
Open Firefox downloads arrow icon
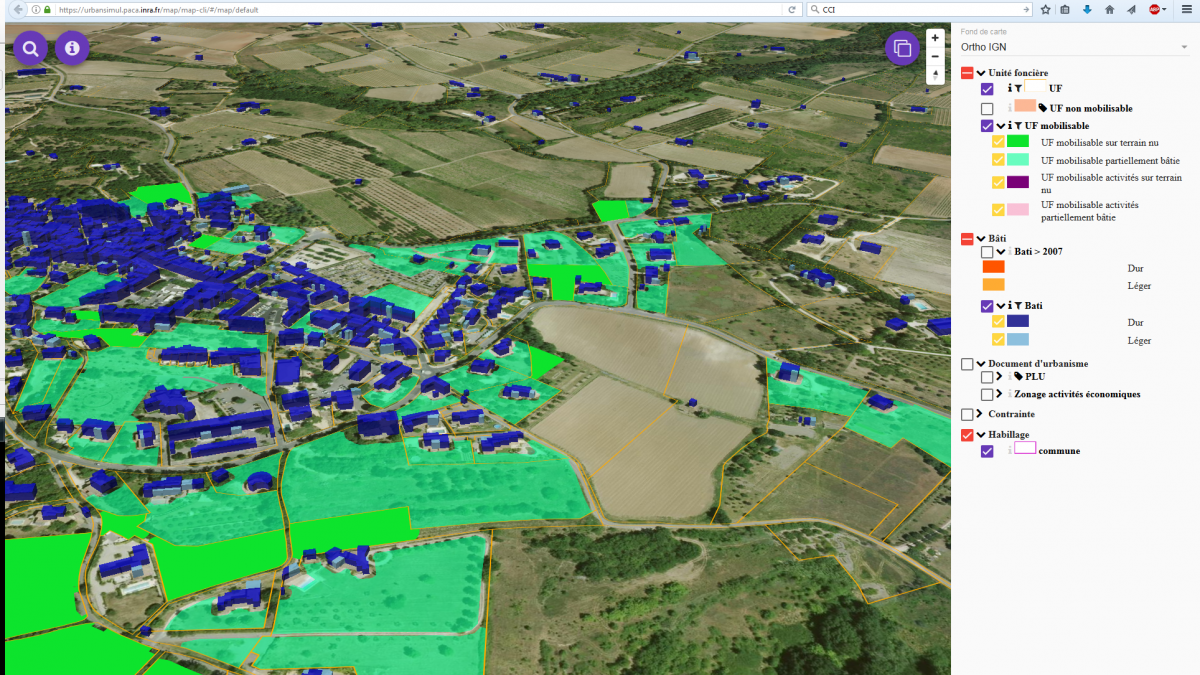click(1087, 9)
